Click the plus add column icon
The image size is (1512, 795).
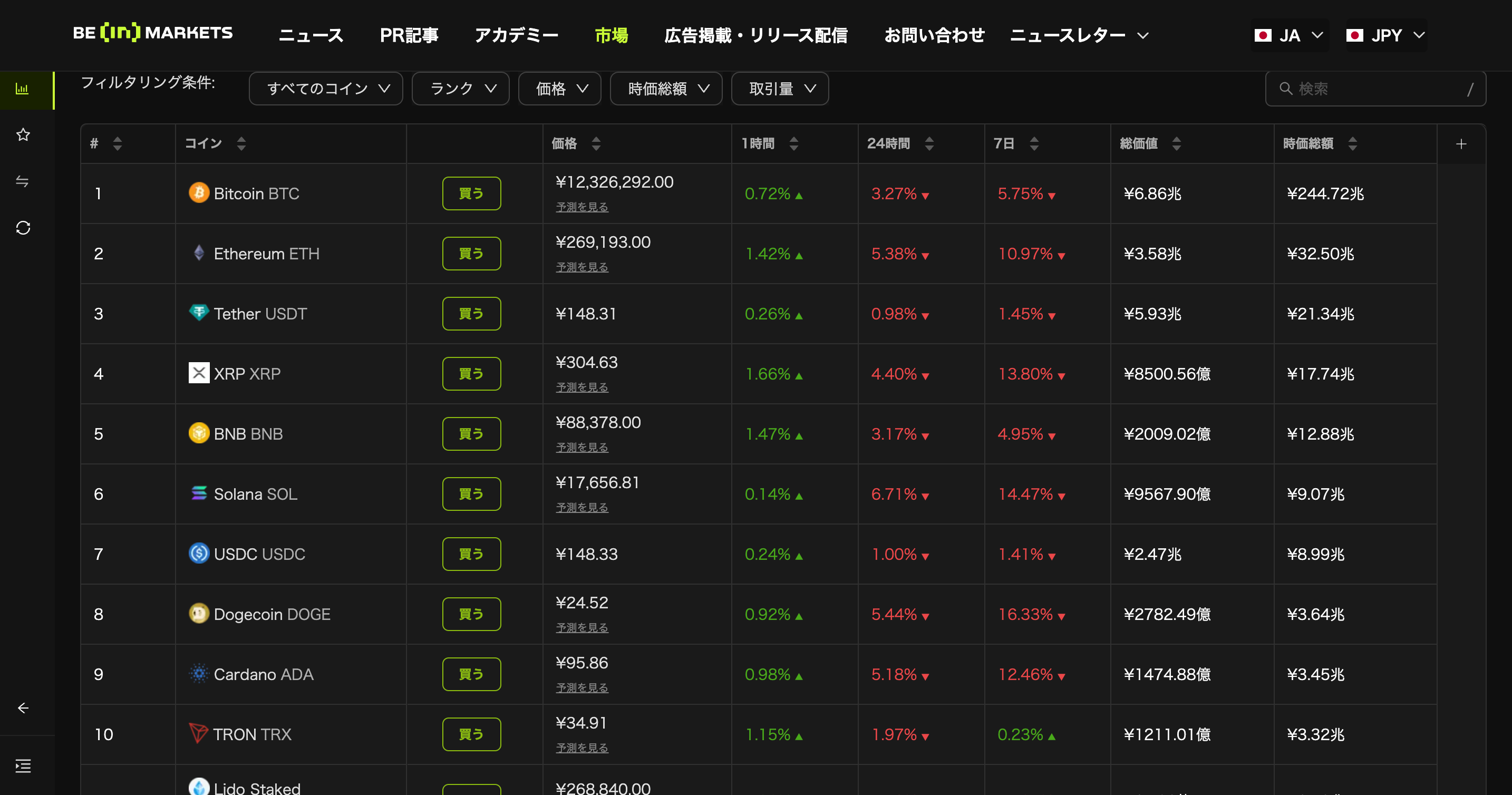click(x=1461, y=144)
